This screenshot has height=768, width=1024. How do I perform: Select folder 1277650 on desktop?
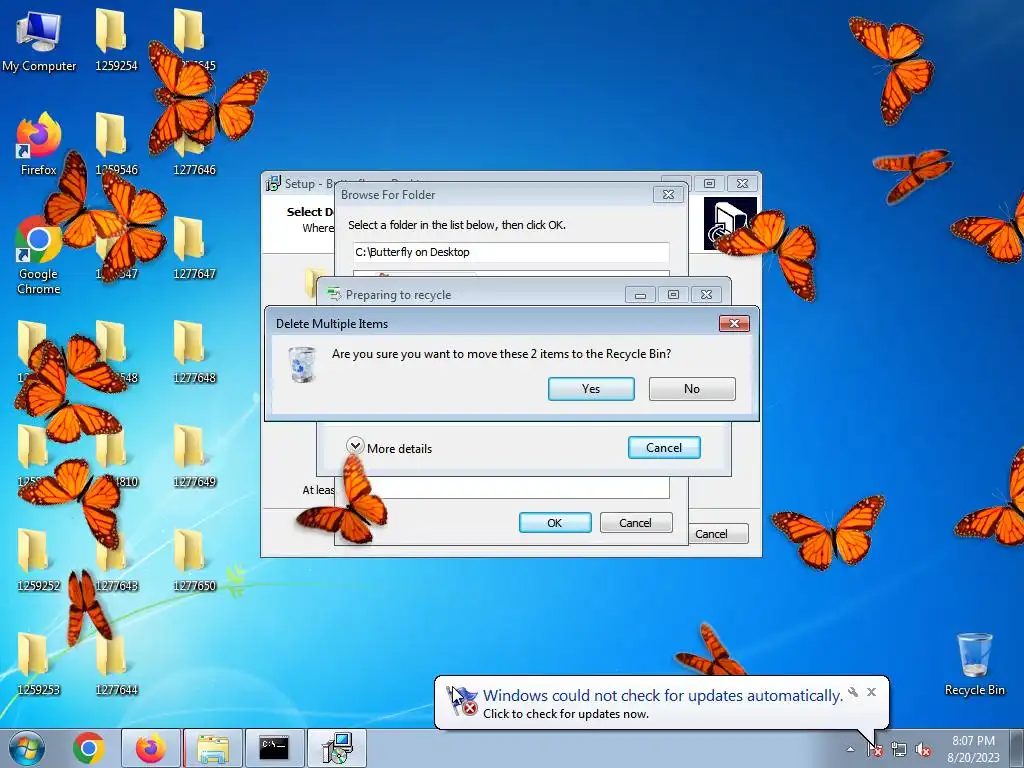194,560
